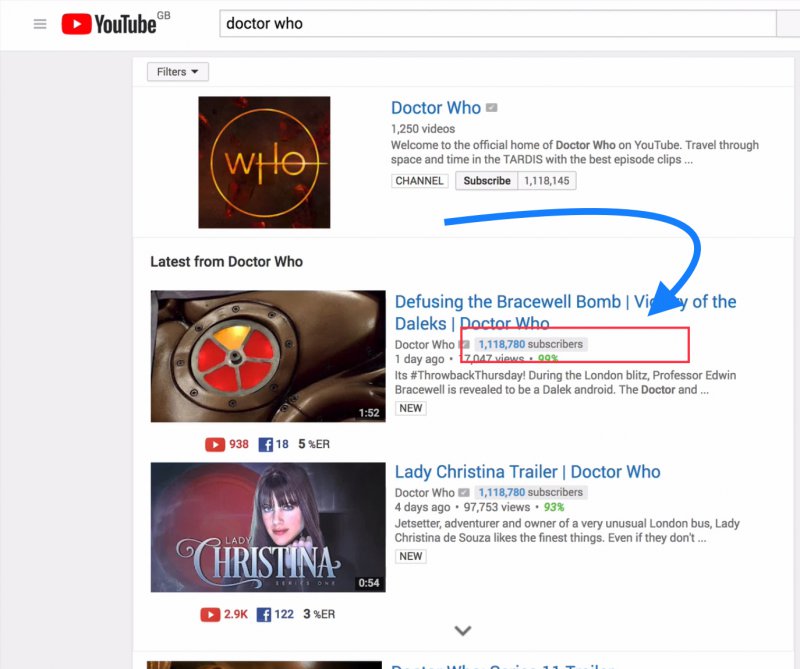The height and width of the screenshot is (669, 800).
Task: Expand more videos with down chevron
Action: (x=462, y=631)
